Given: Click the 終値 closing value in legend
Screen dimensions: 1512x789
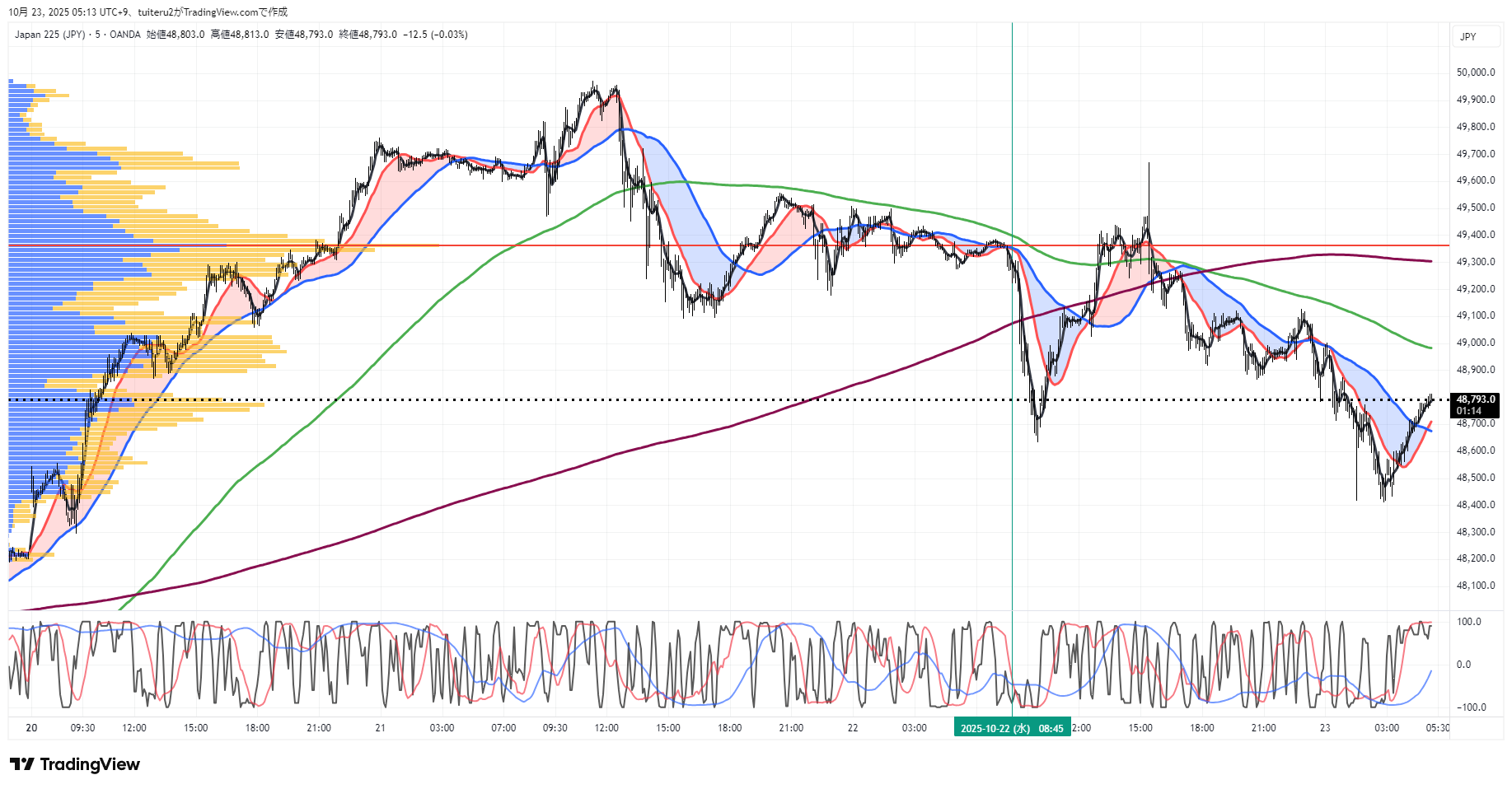Looking at the screenshot, I should tap(367, 35).
